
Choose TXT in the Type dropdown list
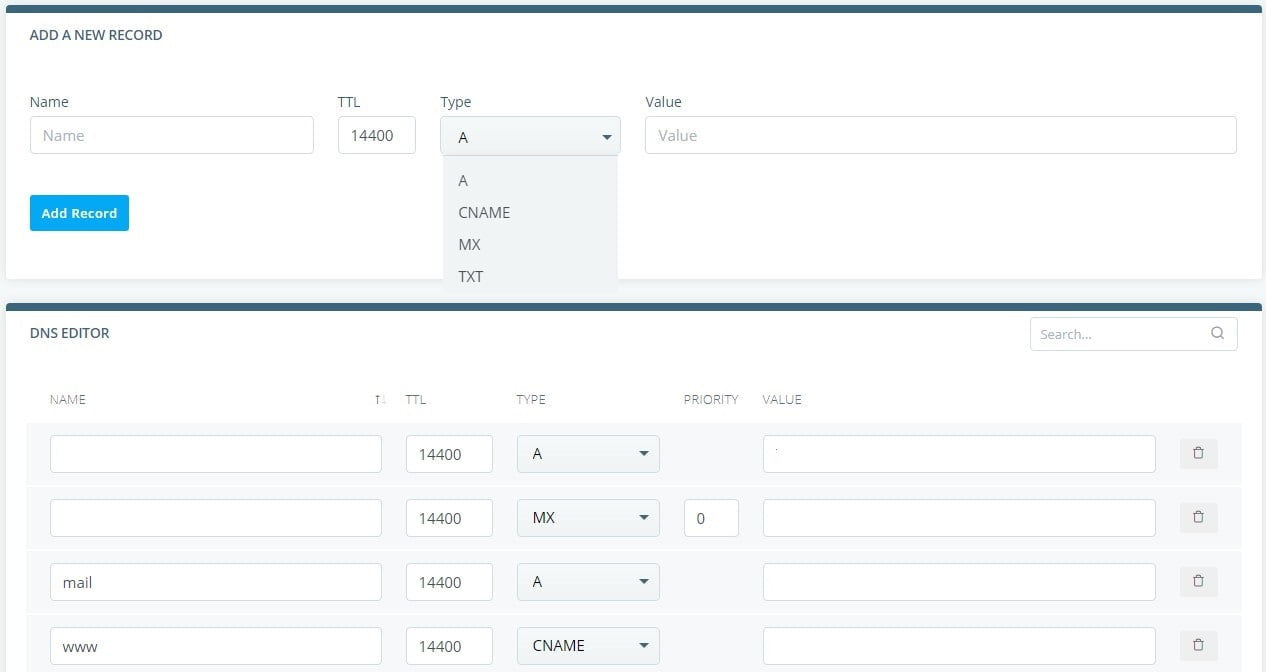469,276
